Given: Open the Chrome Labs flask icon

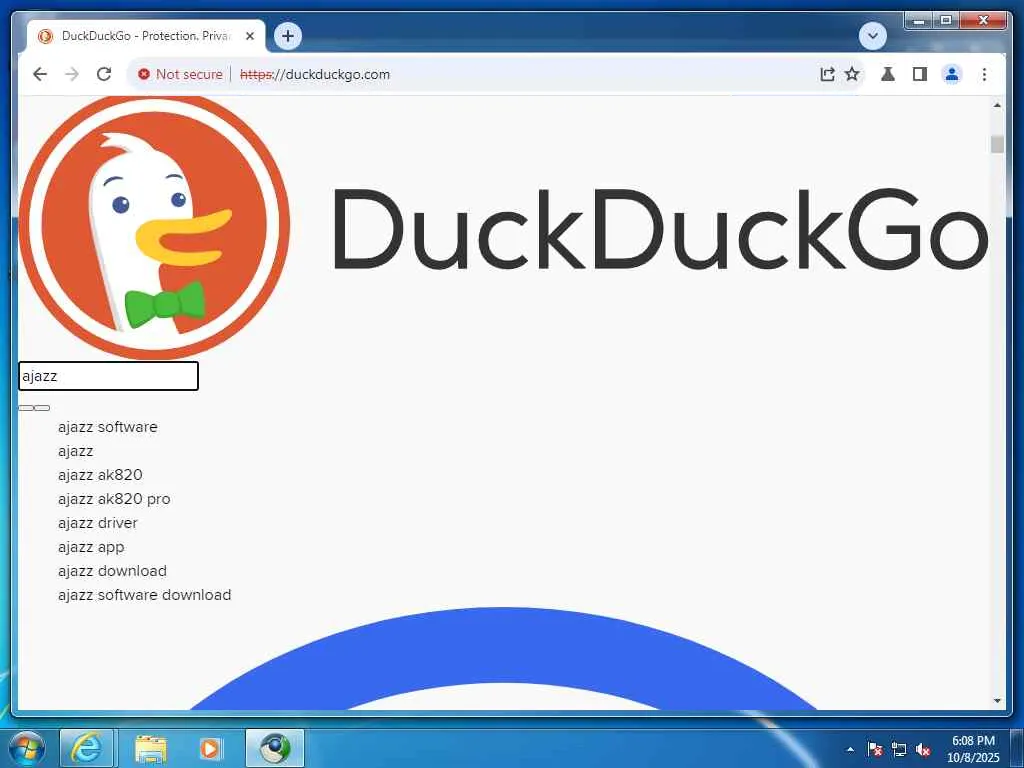Looking at the screenshot, I should coord(888,74).
